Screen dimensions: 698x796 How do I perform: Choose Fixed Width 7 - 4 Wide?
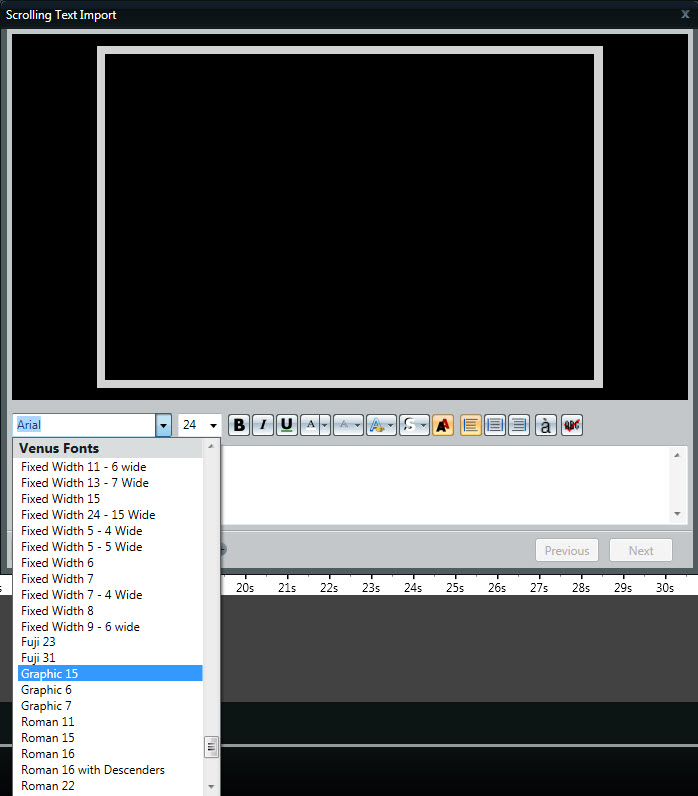(x=110, y=594)
